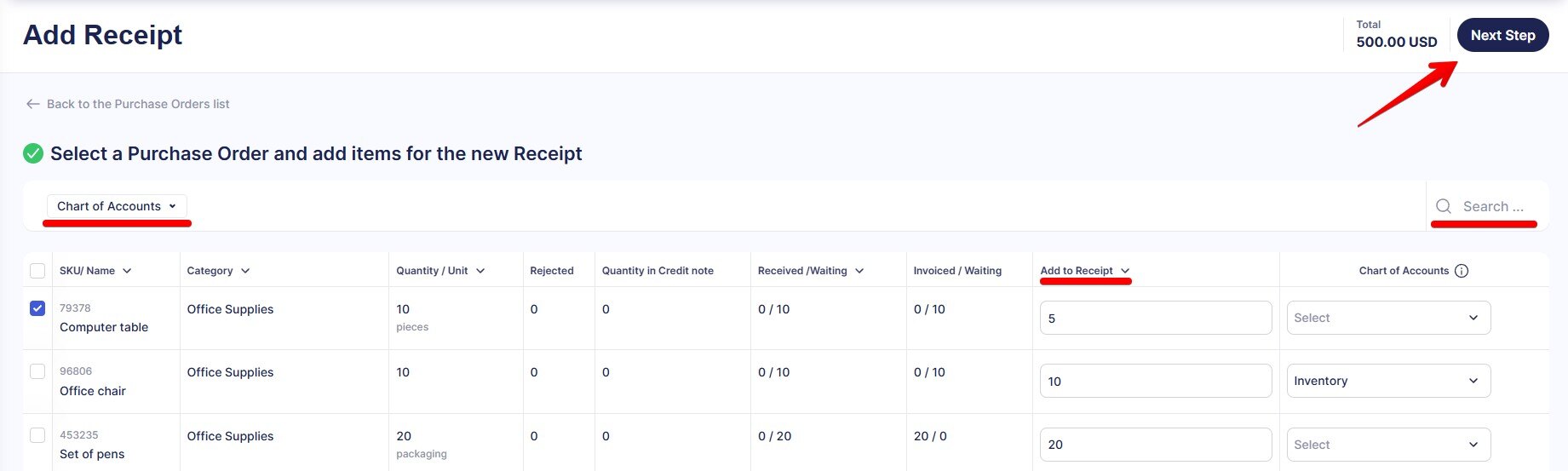The height and width of the screenshot is (471, 1568).
Task: Check the Office chair row checkbox
Action: coord(37,371)
